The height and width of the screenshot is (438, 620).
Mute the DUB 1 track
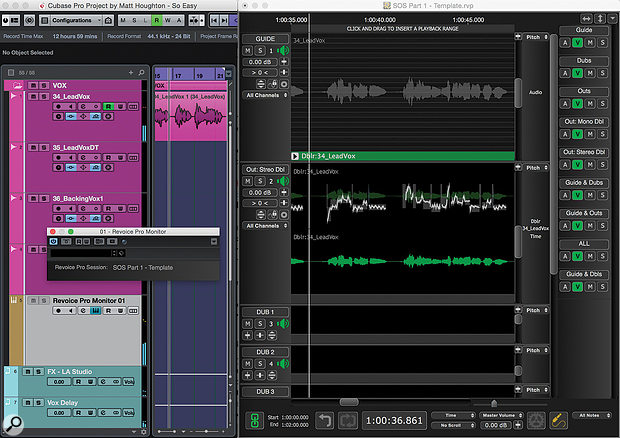click(248, 324)
